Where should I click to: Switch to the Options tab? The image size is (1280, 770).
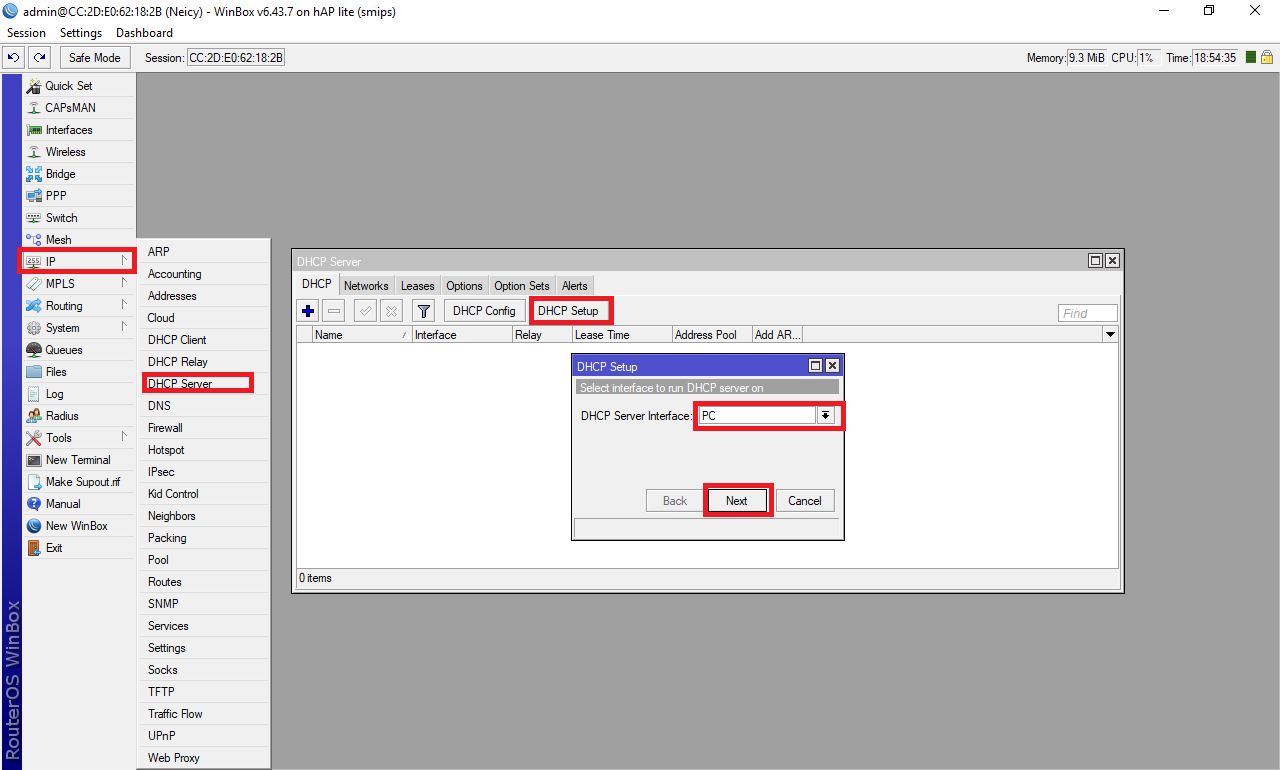pyautogui.click(x=464, y=286)
